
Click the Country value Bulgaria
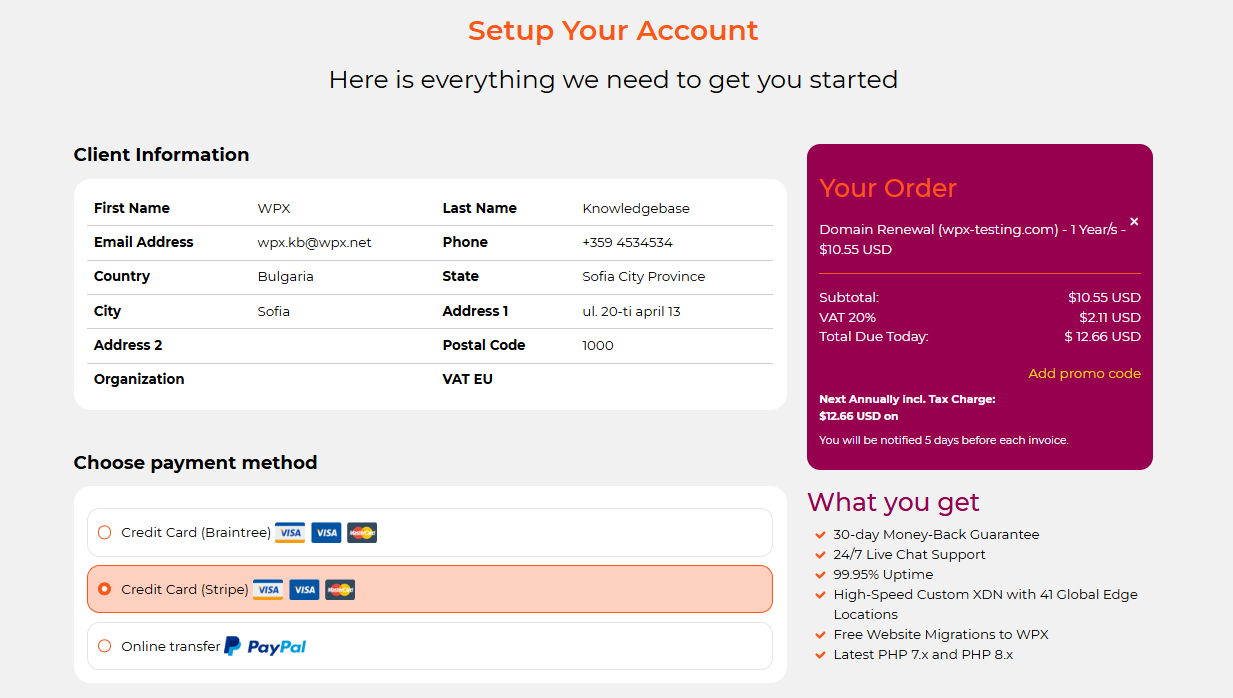point(286,277)
